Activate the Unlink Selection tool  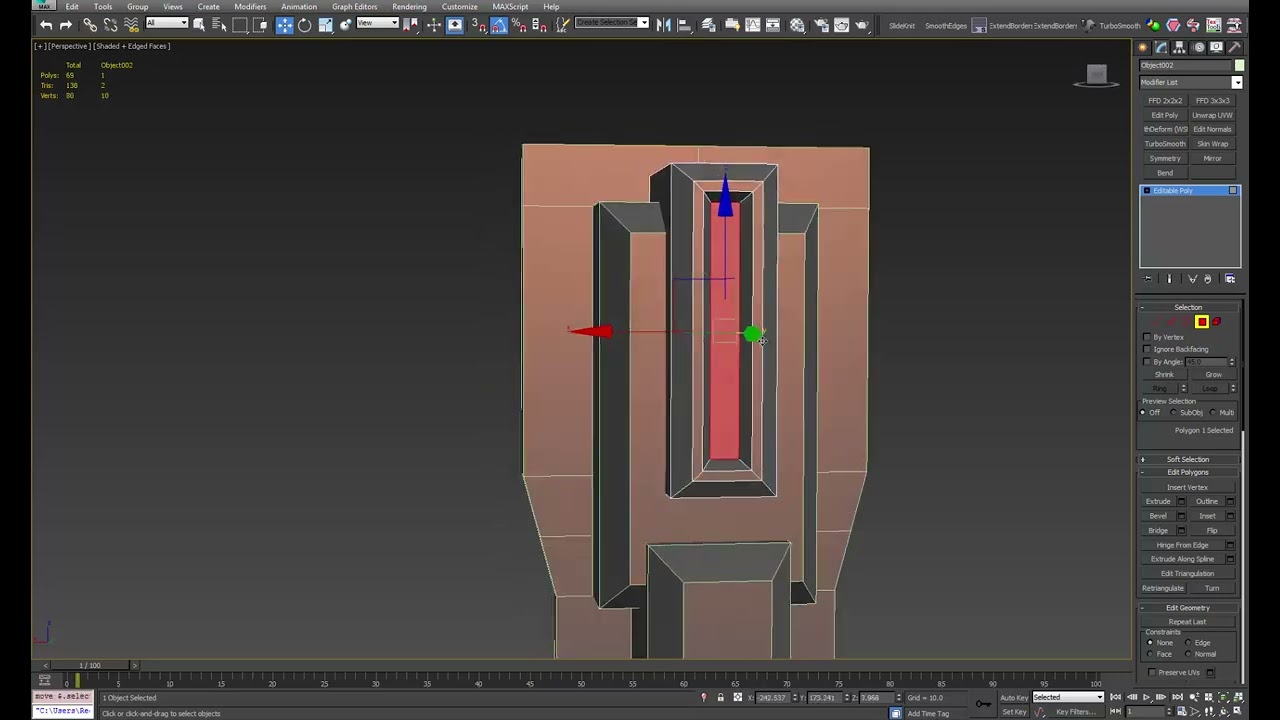point(111,25)
